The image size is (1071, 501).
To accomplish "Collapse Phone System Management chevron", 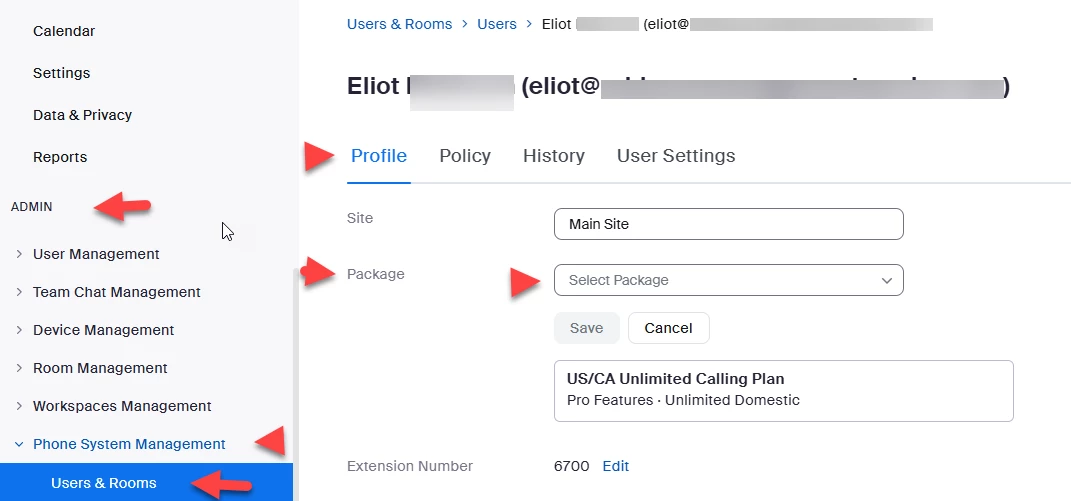I will click(x=19, y=444).
